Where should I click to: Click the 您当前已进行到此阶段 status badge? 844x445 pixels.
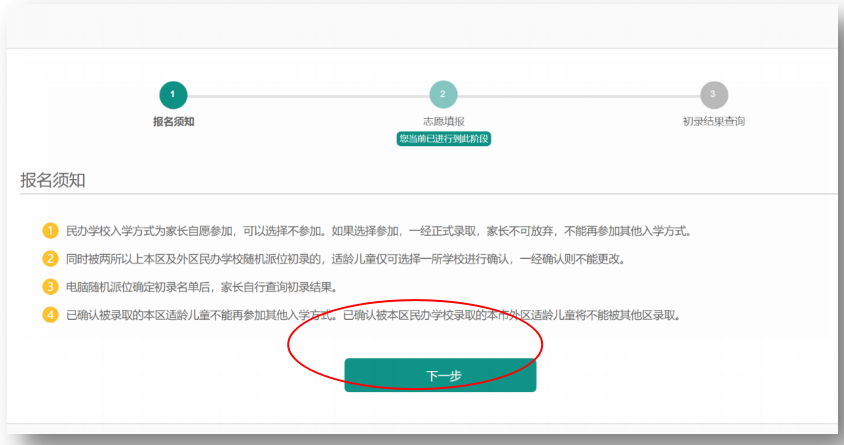[x=444, y=139]
